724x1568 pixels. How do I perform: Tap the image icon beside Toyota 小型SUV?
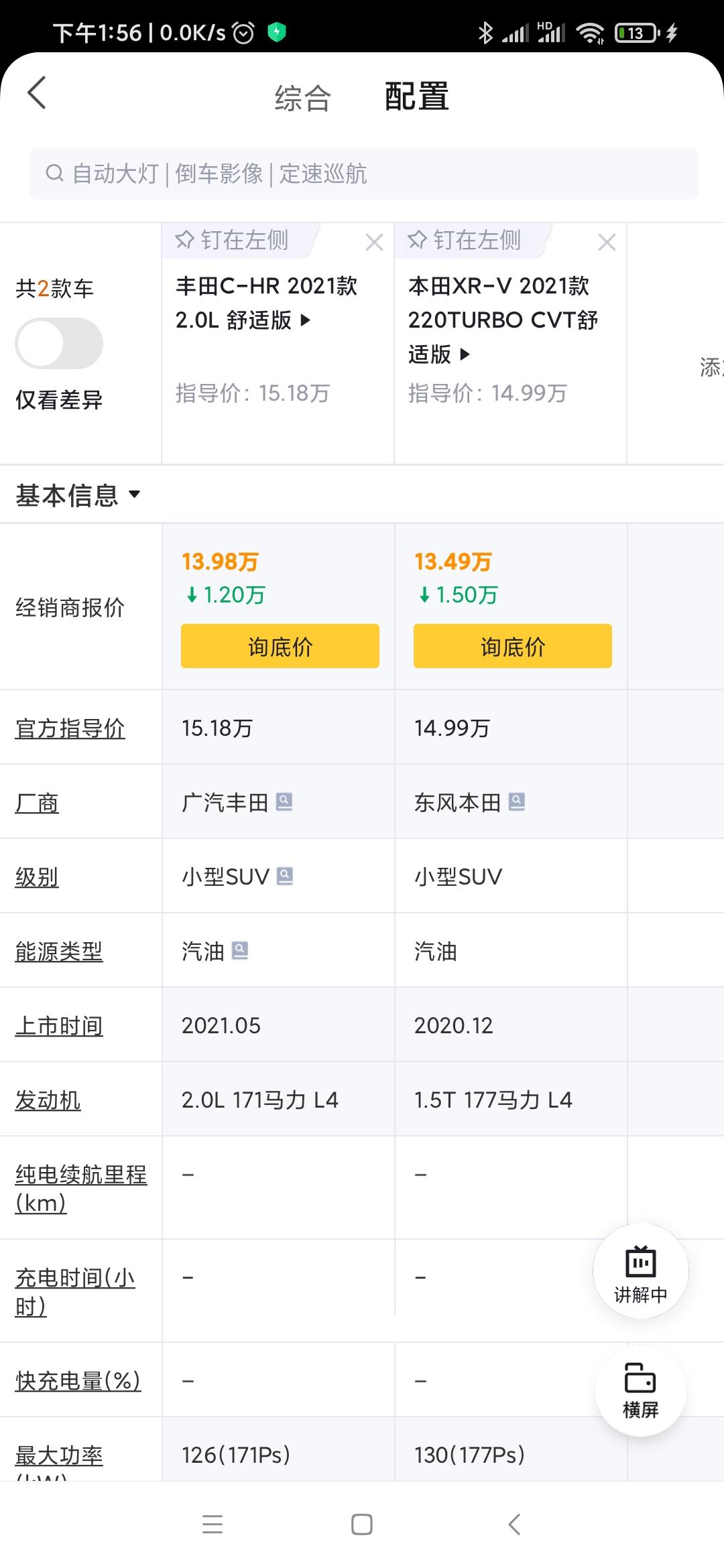click(x=285, y=876)
